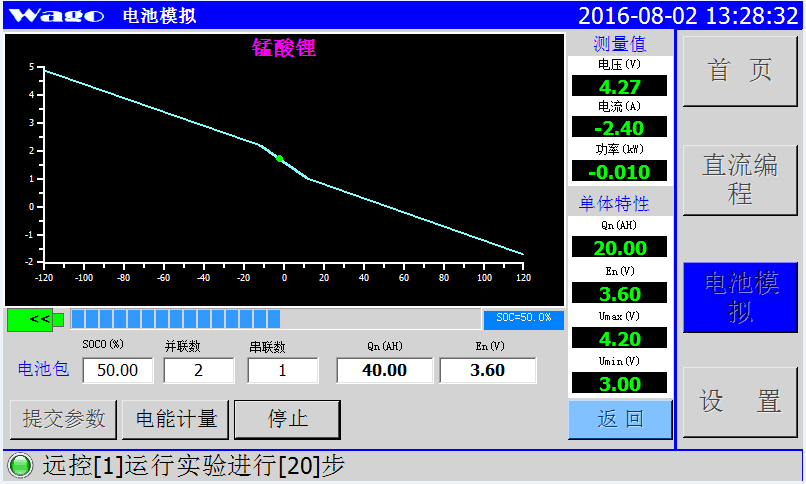
Task: Click the date and time display
Action: pos(690,15)
